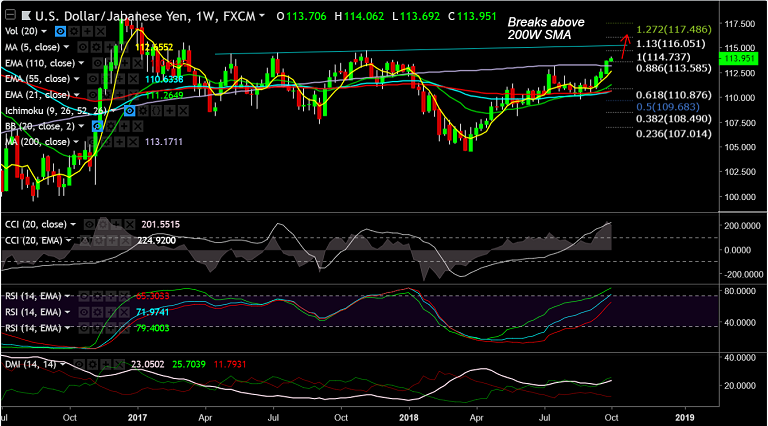Toggle visibility eye of Ichimoku indicator
This screenshot has height=426, width=768.
point(129,111)
